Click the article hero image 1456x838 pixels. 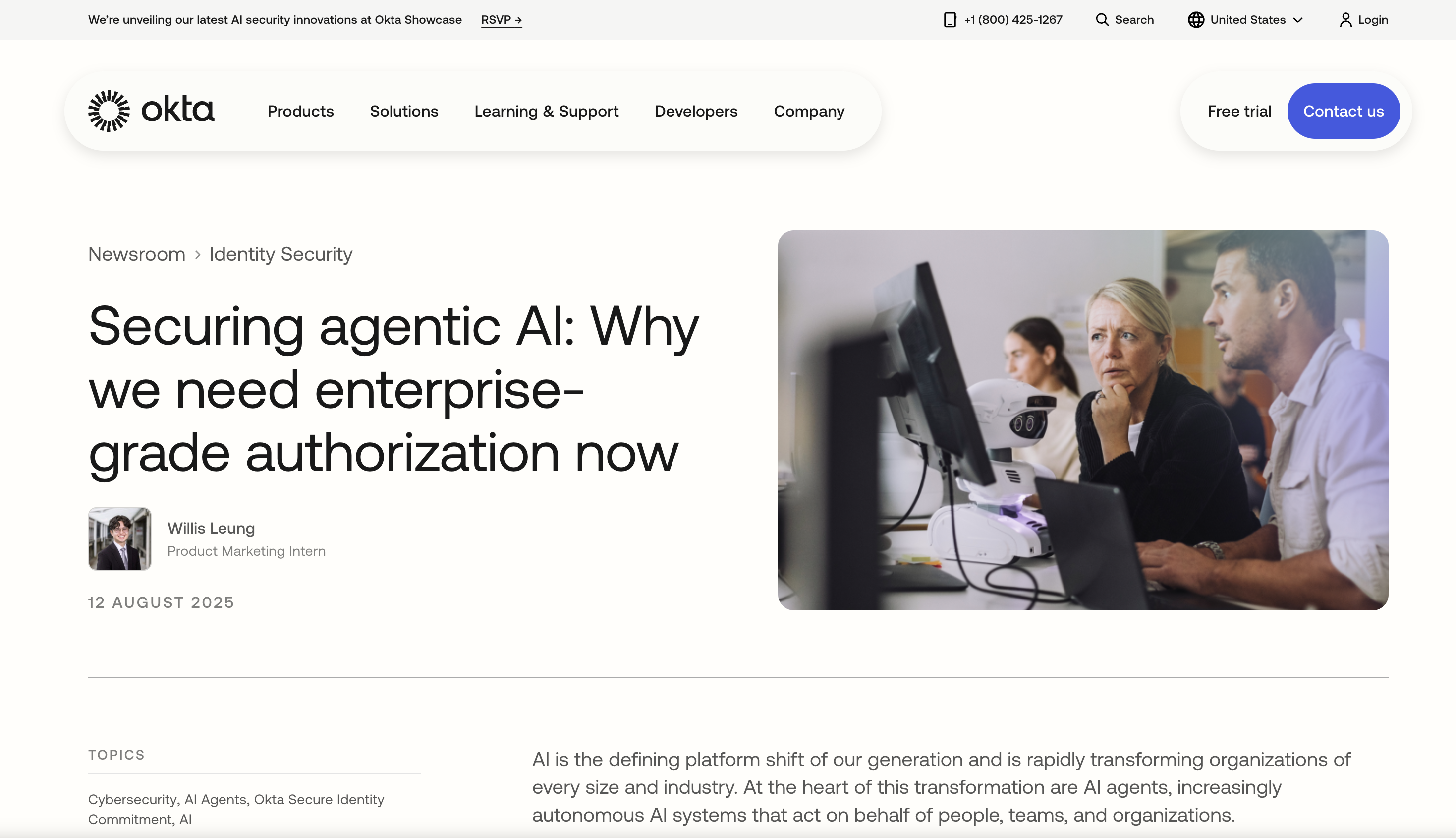coord(1083,420)
